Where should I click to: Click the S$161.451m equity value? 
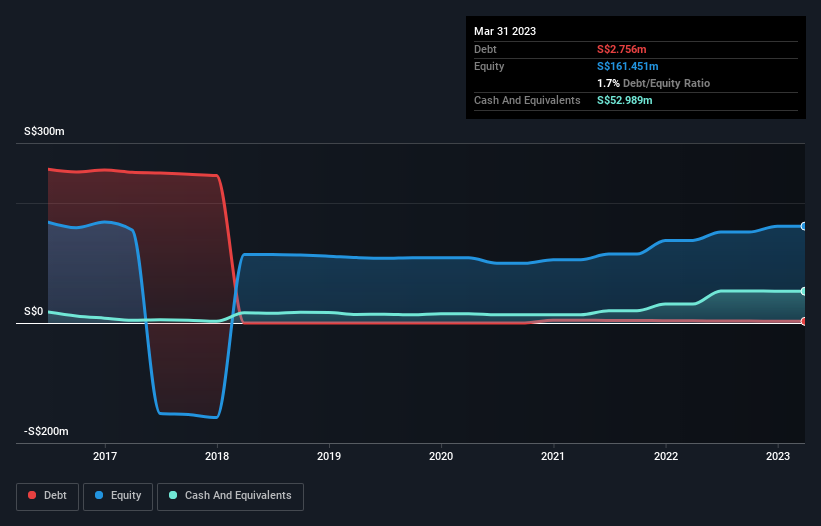click(x=628, y=66)
